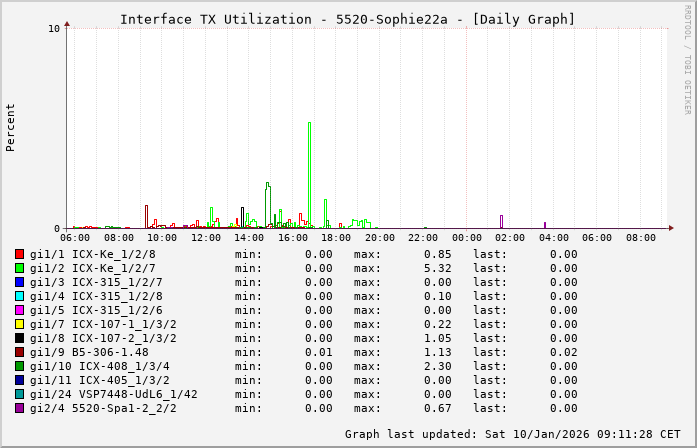Image resolution: width=697 pixels, height=448 pixels.
Task: Select the teal gi1/24 VSP7448 swatch
Action: pos(19,394)
